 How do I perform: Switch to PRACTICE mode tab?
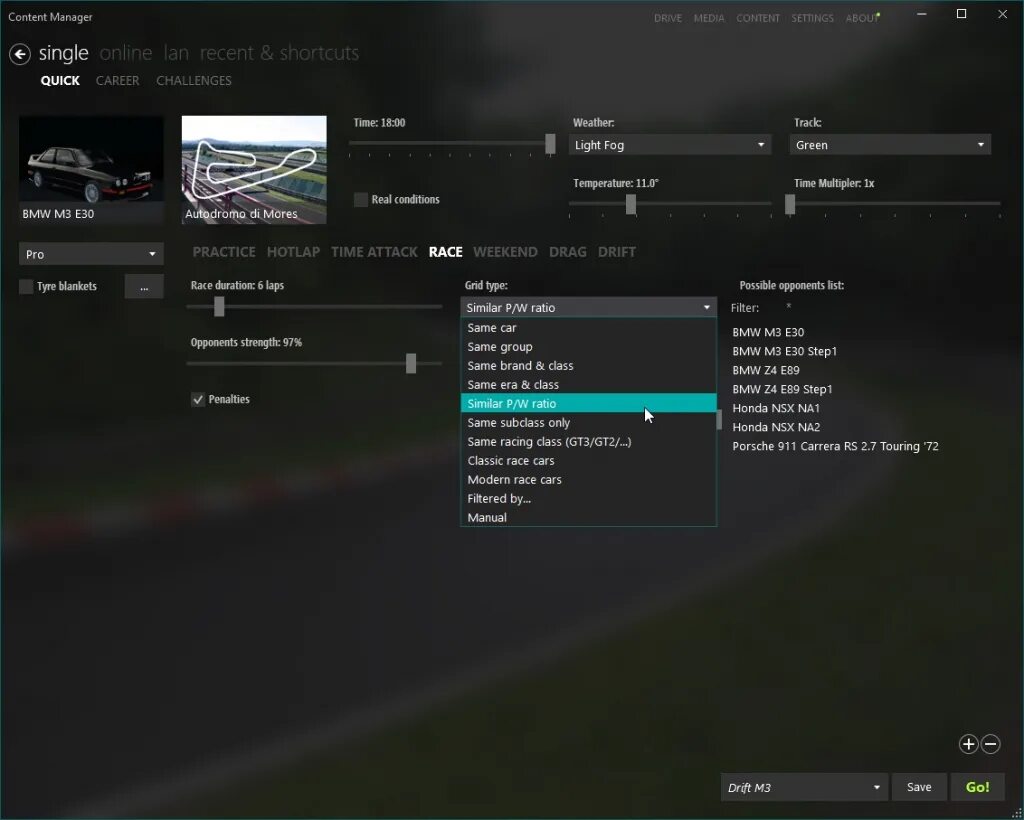coord(224,252)
